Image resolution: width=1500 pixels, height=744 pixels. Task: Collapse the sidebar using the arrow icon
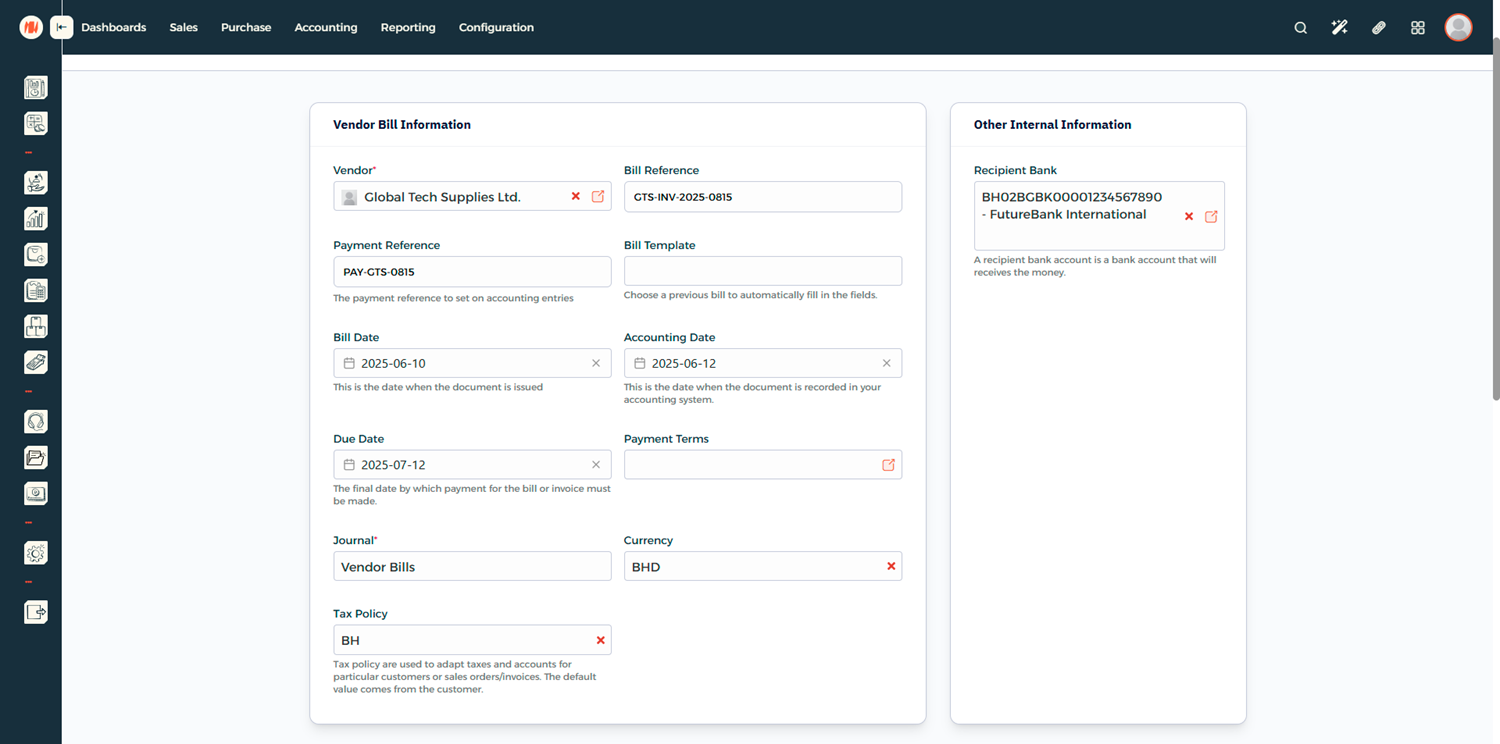click(x=62, y=28)
